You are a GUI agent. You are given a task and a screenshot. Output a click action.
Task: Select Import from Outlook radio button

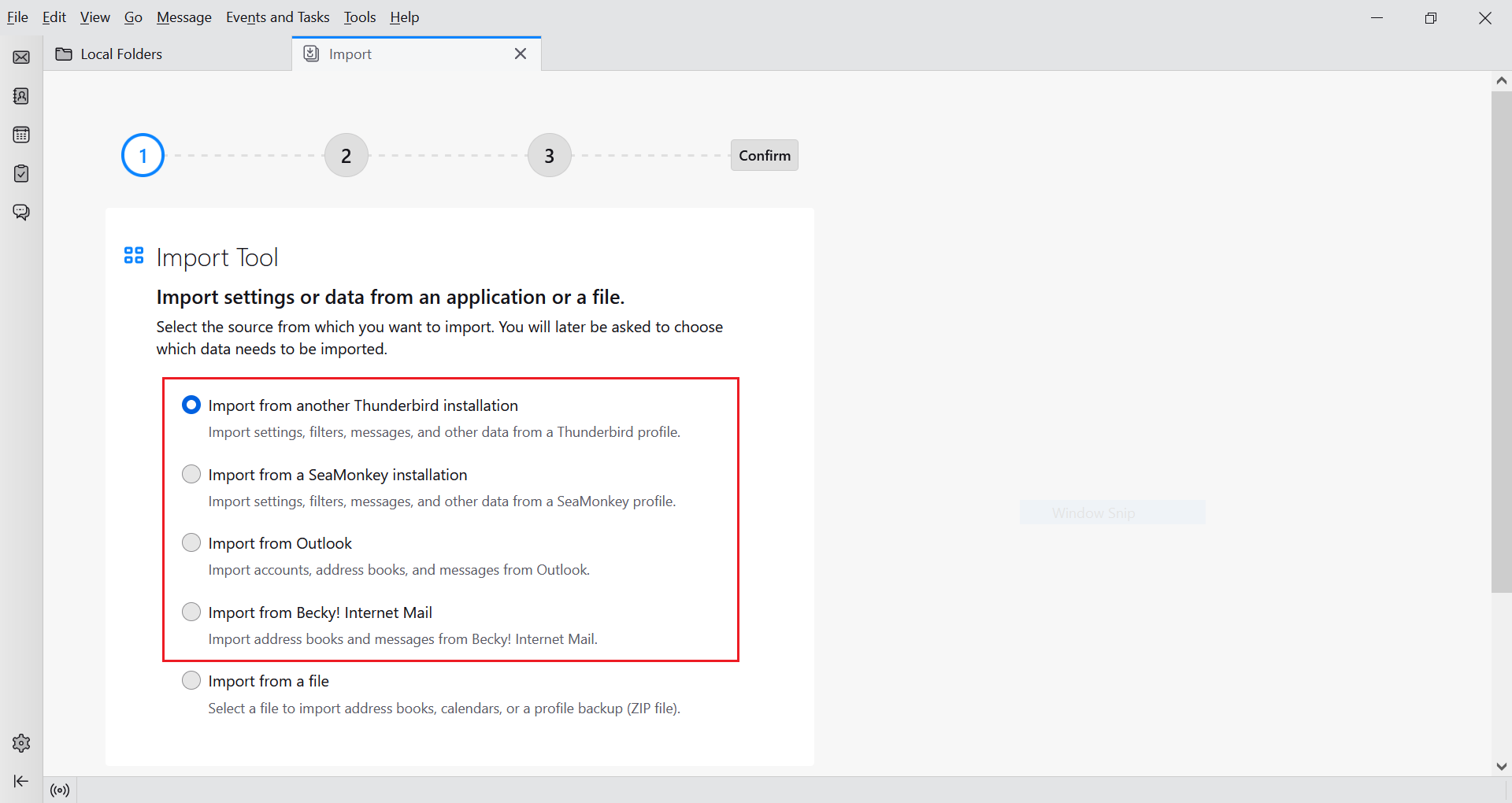tap(191, 542)
